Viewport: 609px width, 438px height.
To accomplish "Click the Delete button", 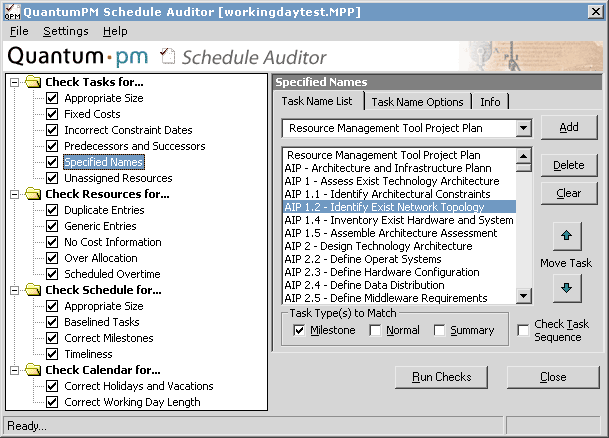I will point(569,165).
